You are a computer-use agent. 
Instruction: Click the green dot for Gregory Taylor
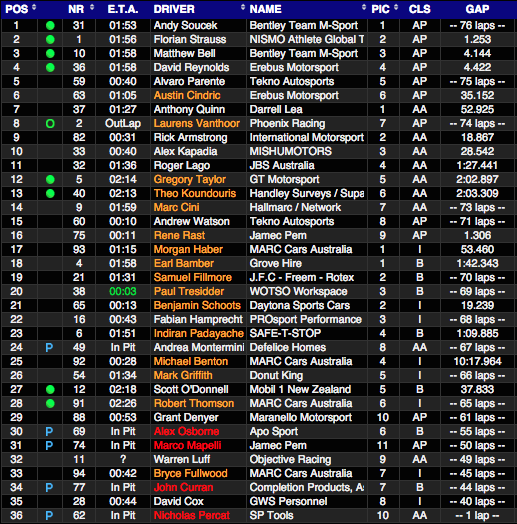tap(50, 180)
